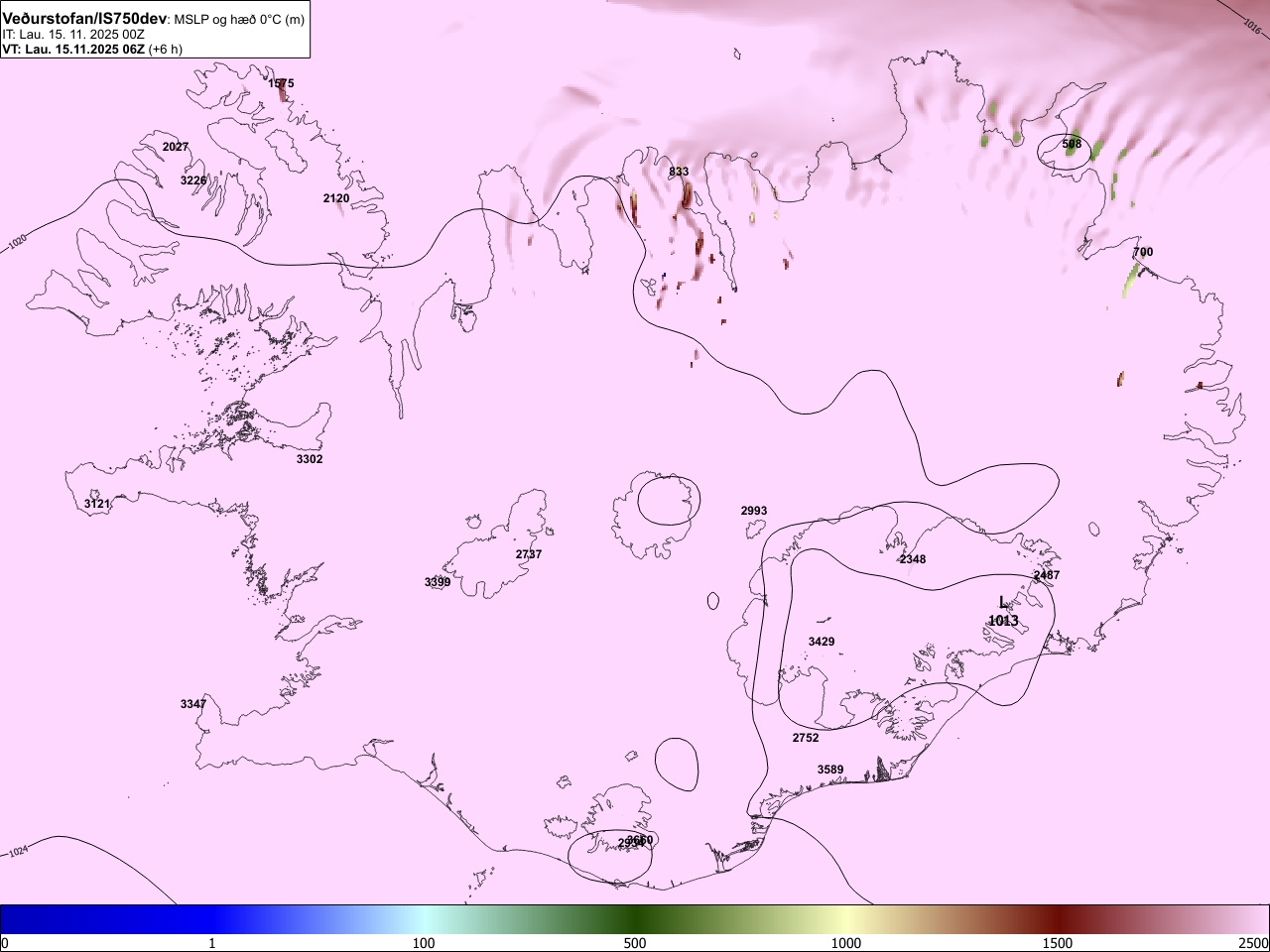Image resolution: width=1270 pixels, height=952 pixels.
Task: Select the 2737 height value
Action: (x=529, y=554)
